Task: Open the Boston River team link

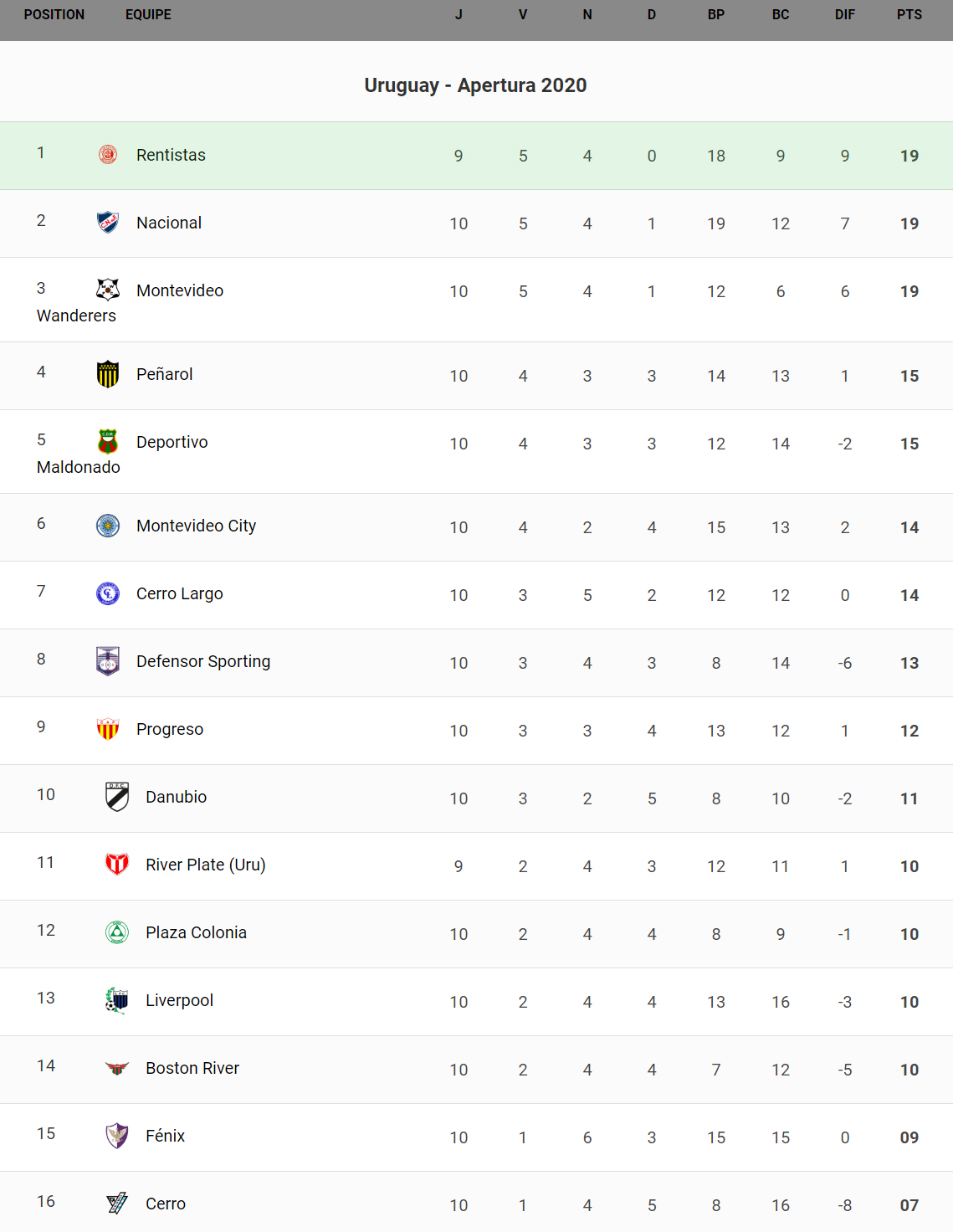Action: [x=192, y=1068]
